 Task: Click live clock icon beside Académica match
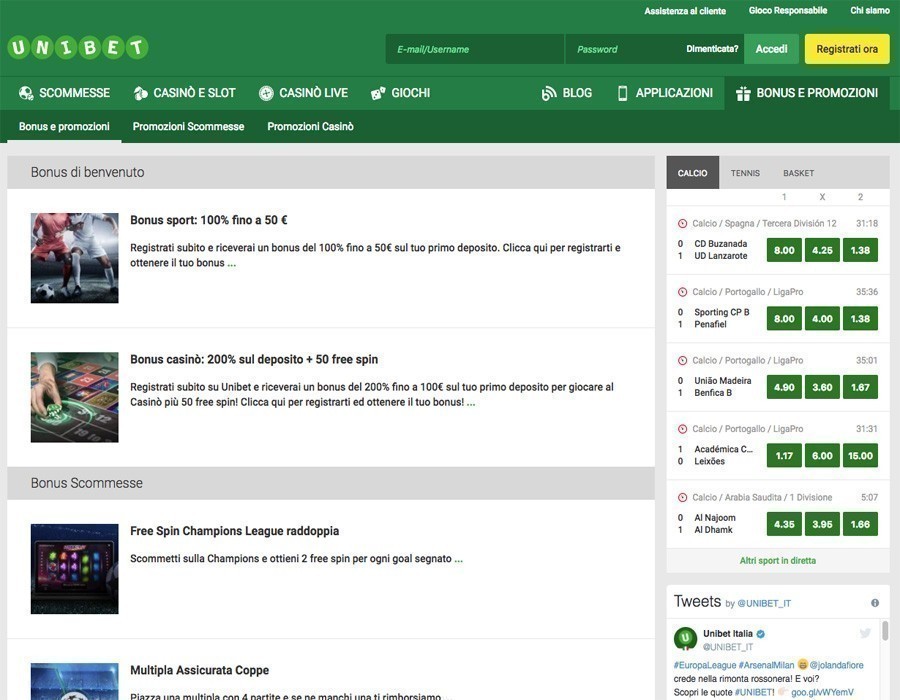pos(682,429)
